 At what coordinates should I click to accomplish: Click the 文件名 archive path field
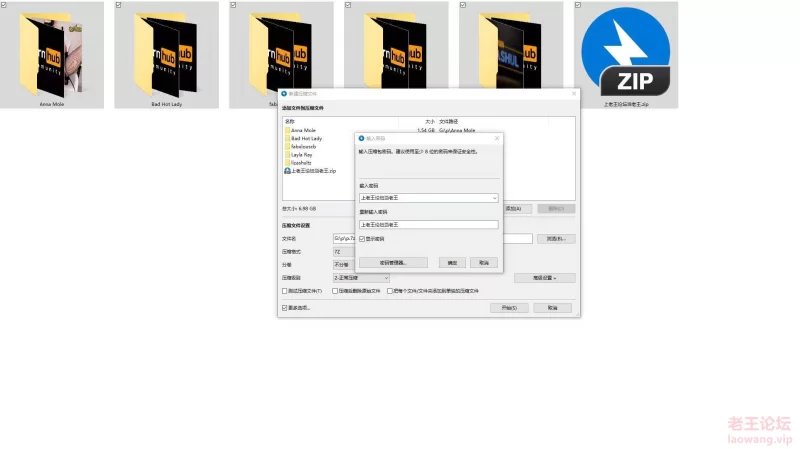[433, 239]
